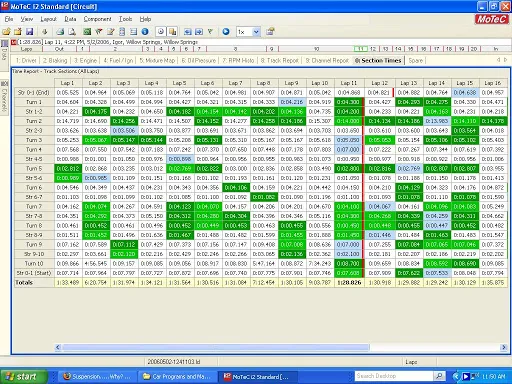Open the Data menu
Viewport: 512px width, 384px height.
70,19
